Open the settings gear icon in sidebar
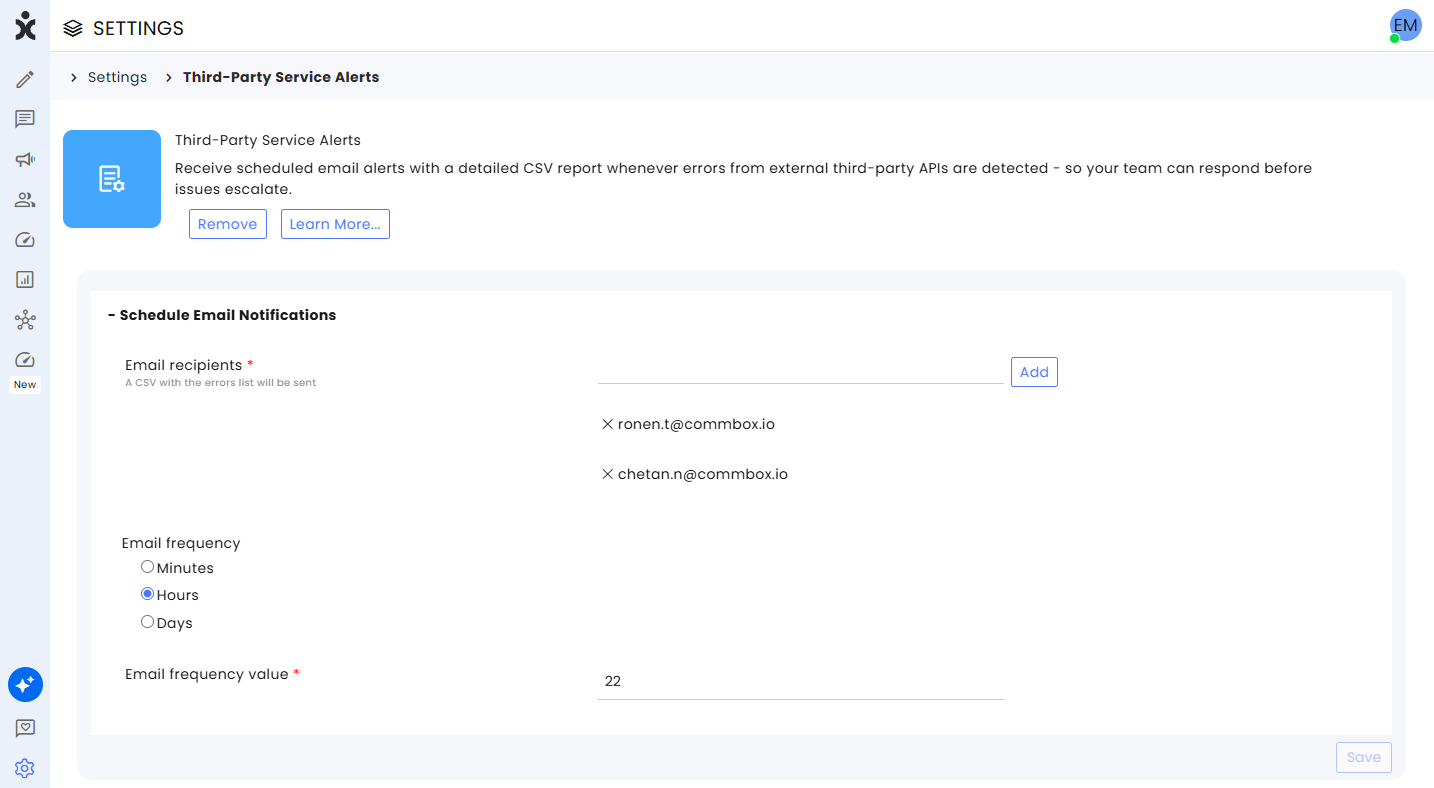 (x=25, y=768)
